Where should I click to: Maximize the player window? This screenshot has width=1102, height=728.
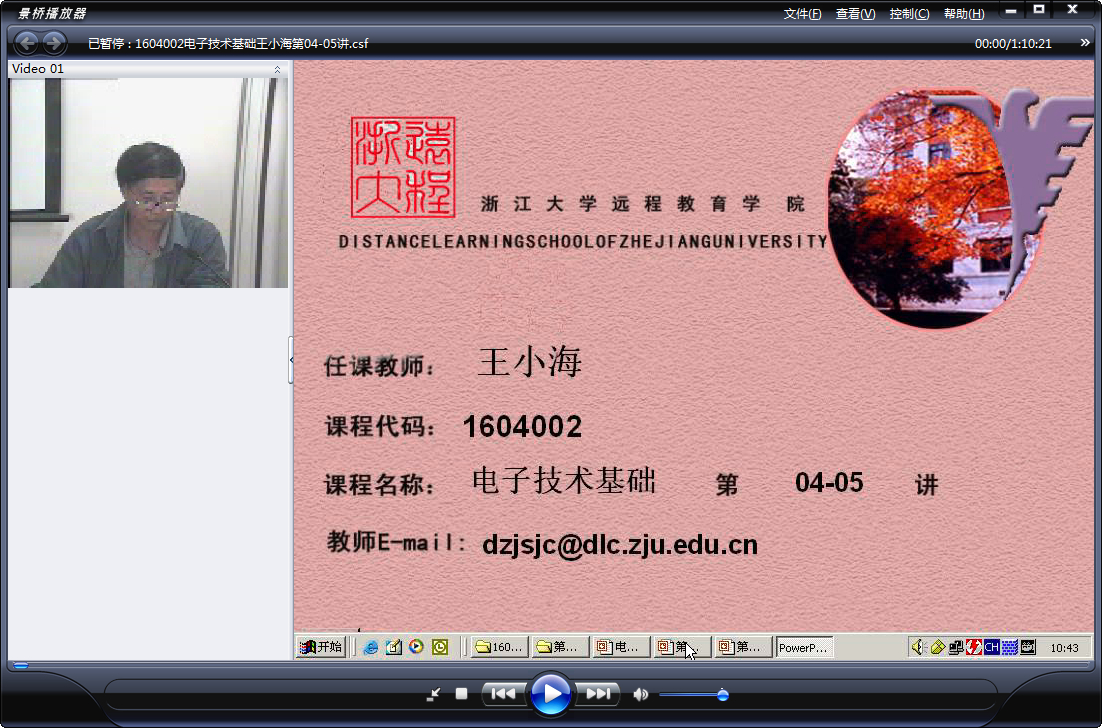click(1039, 10)
